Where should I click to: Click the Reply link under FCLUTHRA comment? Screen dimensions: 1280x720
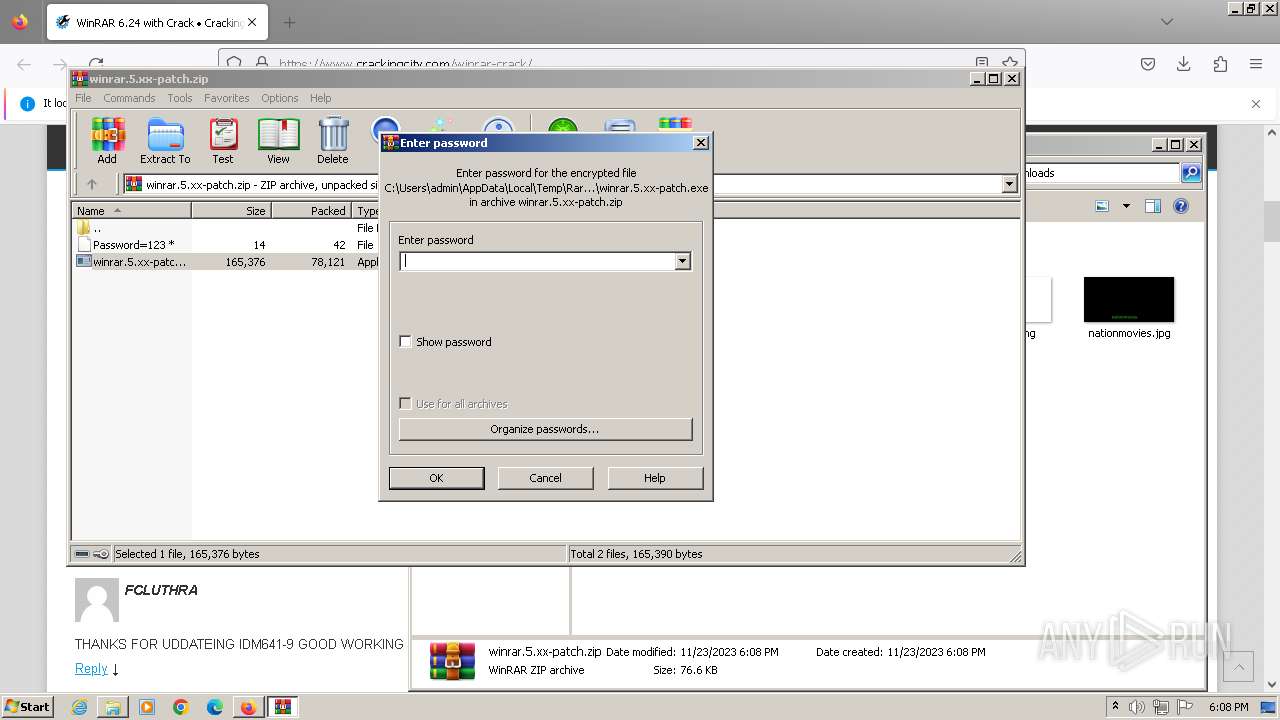coord(91,669)
